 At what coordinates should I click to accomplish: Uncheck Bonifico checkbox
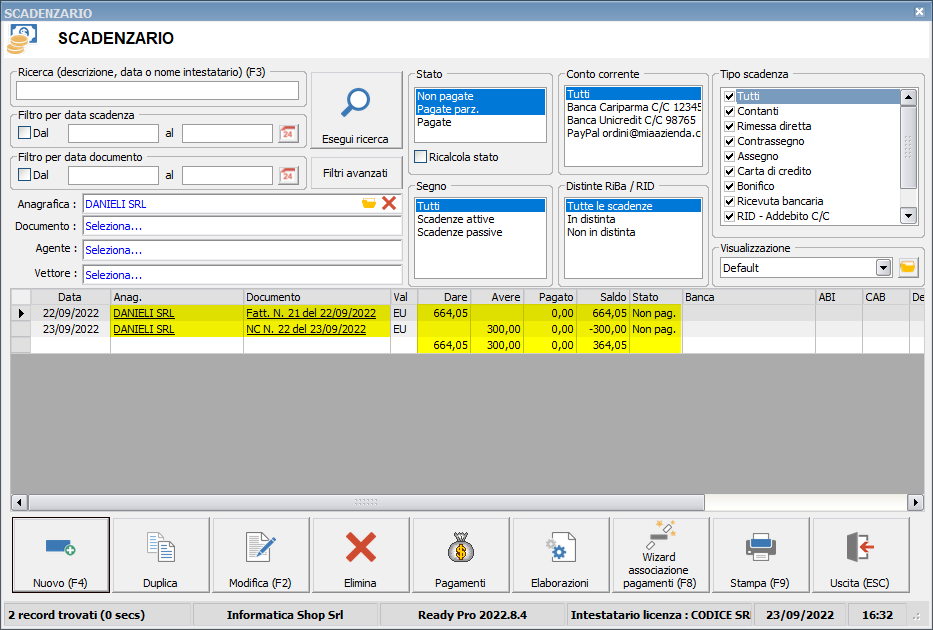pyautogui.click(x=730, y=186)
